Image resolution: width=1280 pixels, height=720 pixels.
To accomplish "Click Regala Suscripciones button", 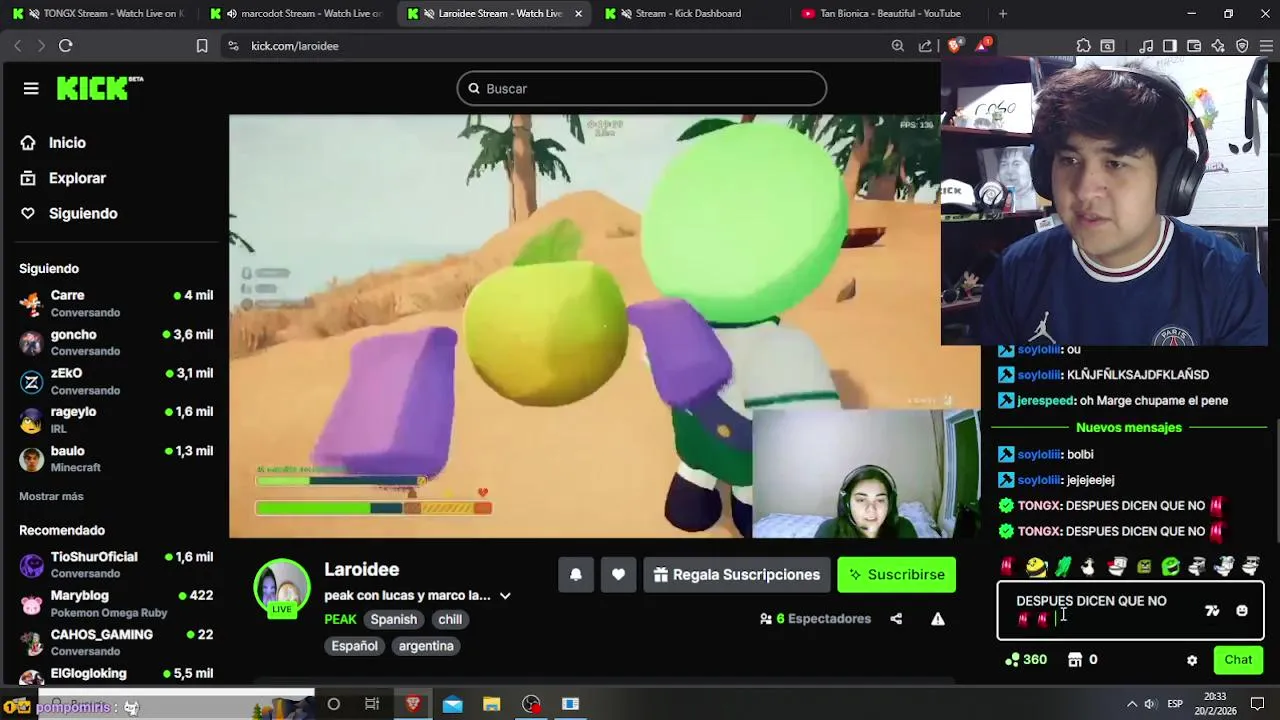I will point(737,575).
